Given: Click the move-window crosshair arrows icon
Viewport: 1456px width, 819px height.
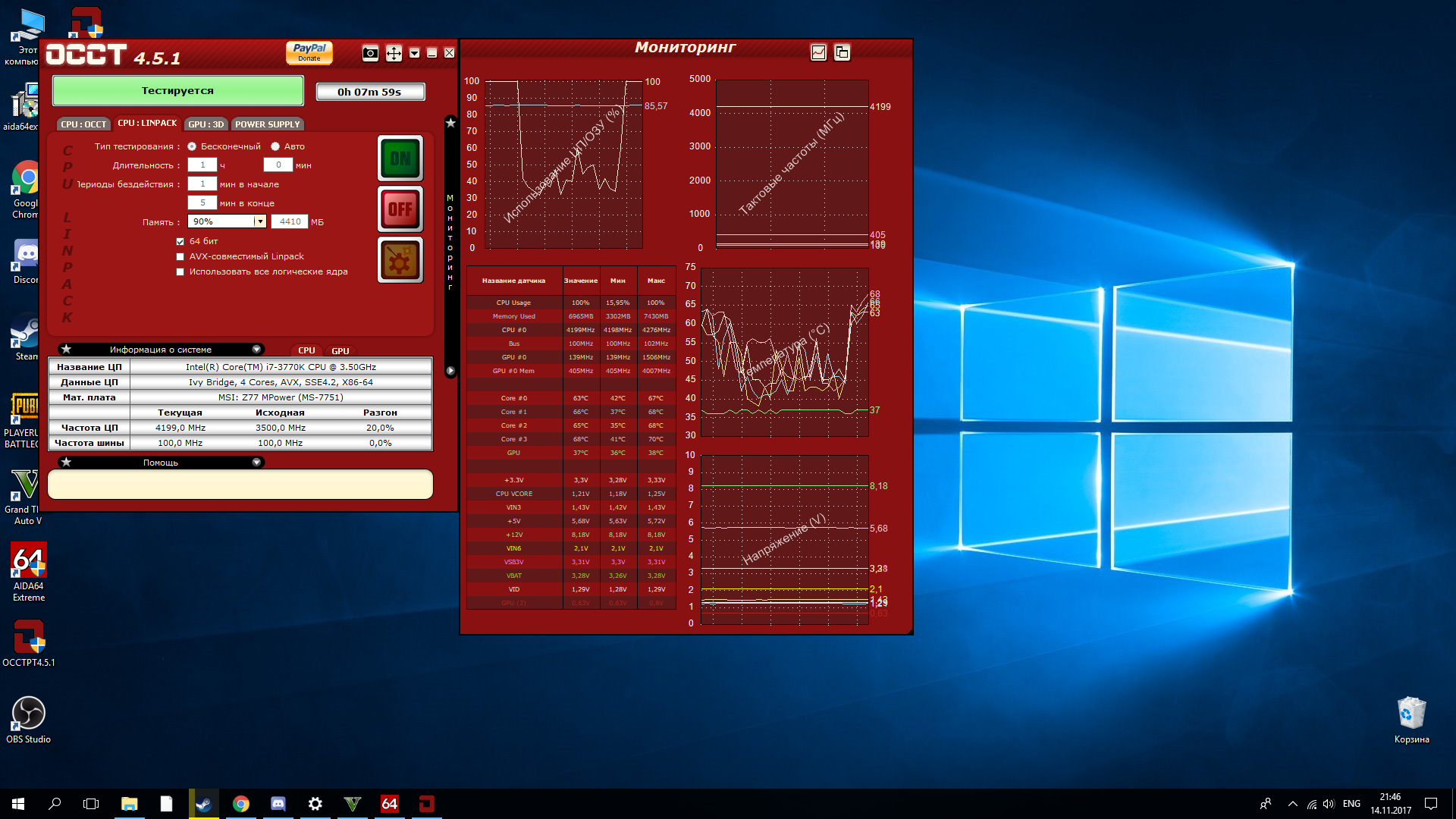Looking at the screenshot, I should pos(394,53).
